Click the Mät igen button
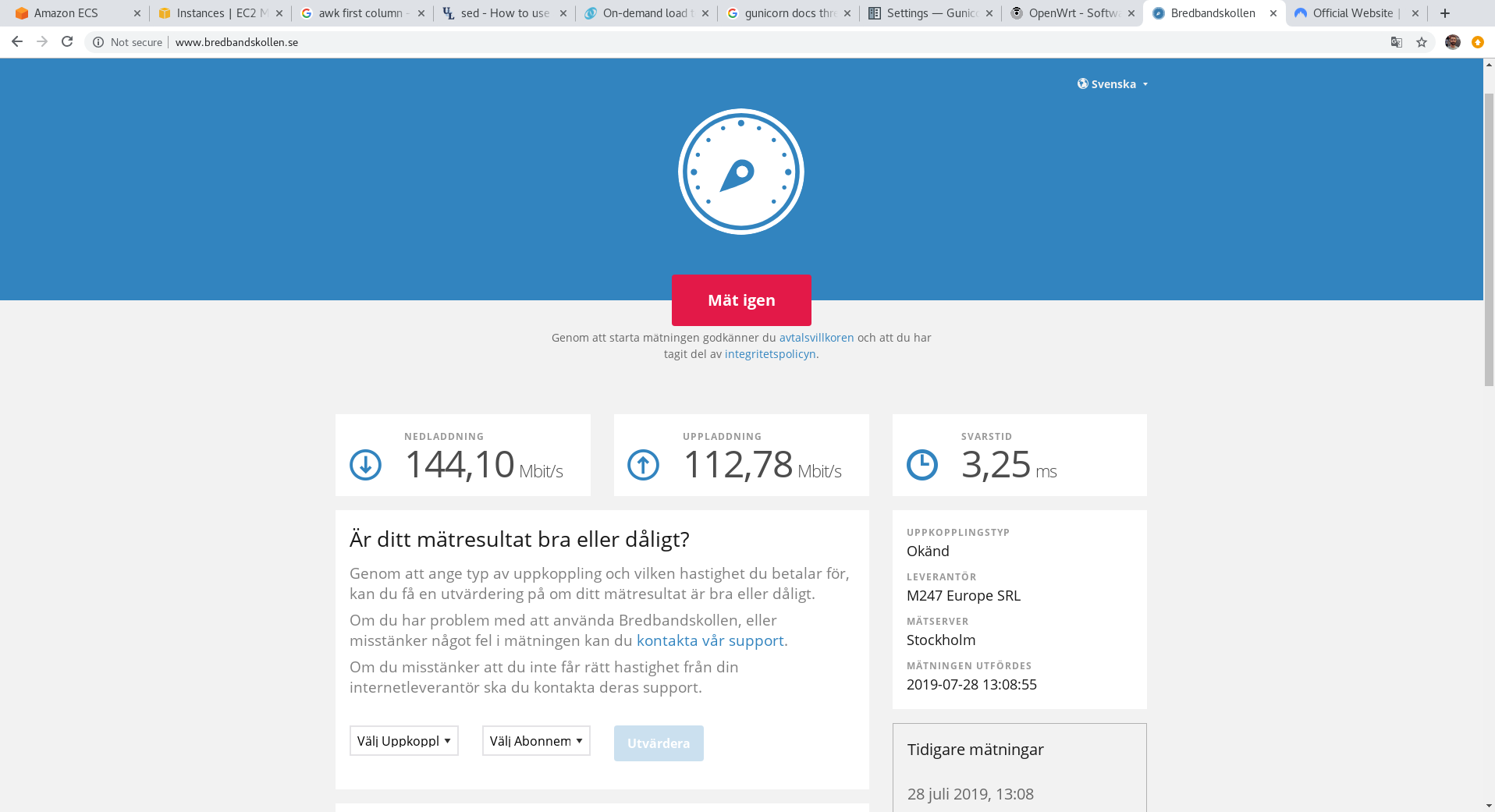The width and height of the screenshot is (1495, 812). [741, 300]
